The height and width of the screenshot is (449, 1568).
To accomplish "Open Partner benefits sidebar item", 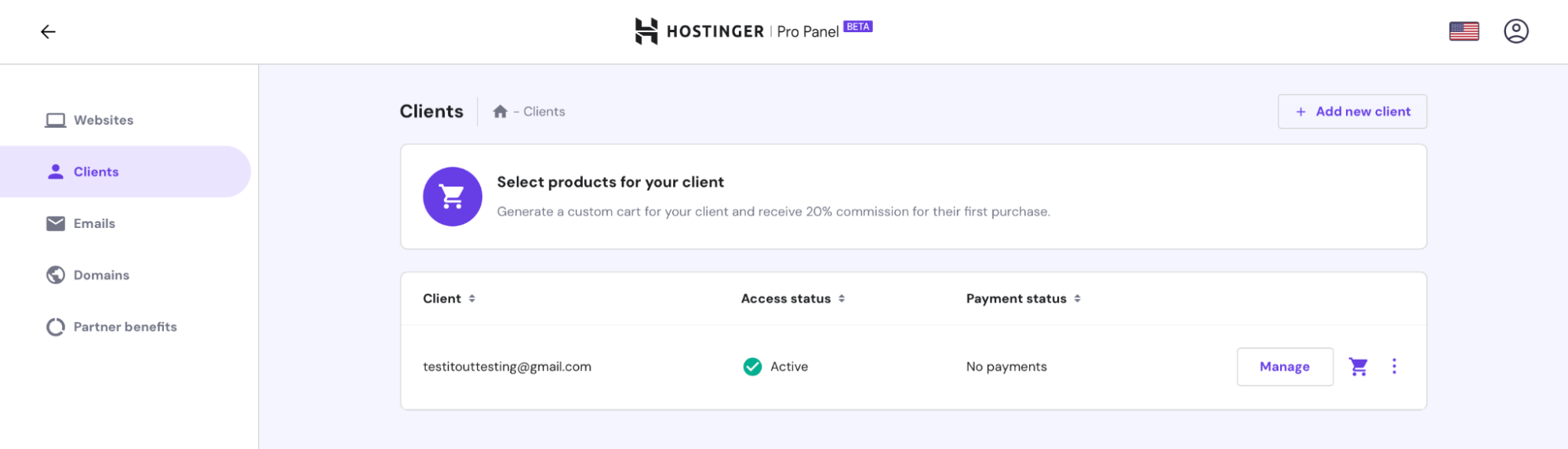I will click(125, 327).
